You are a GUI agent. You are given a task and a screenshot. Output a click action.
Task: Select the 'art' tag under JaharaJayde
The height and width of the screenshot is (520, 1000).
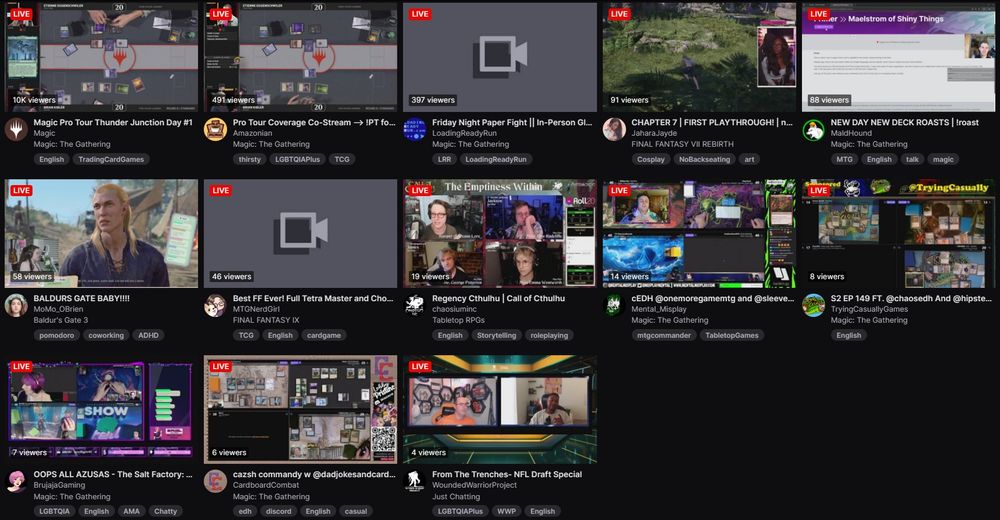(749, 160)
